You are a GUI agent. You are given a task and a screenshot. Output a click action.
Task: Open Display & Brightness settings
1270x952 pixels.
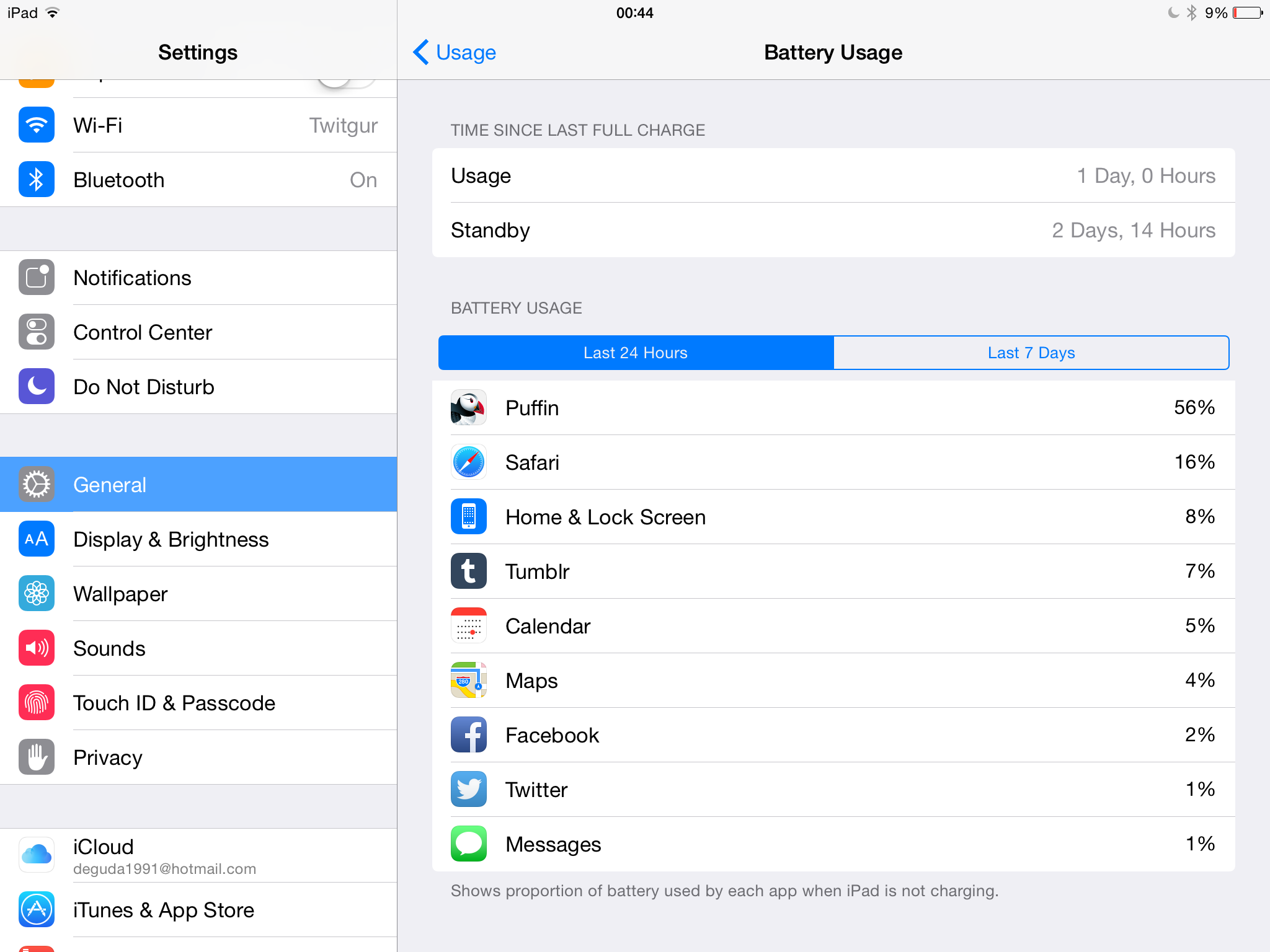(198, 539)
